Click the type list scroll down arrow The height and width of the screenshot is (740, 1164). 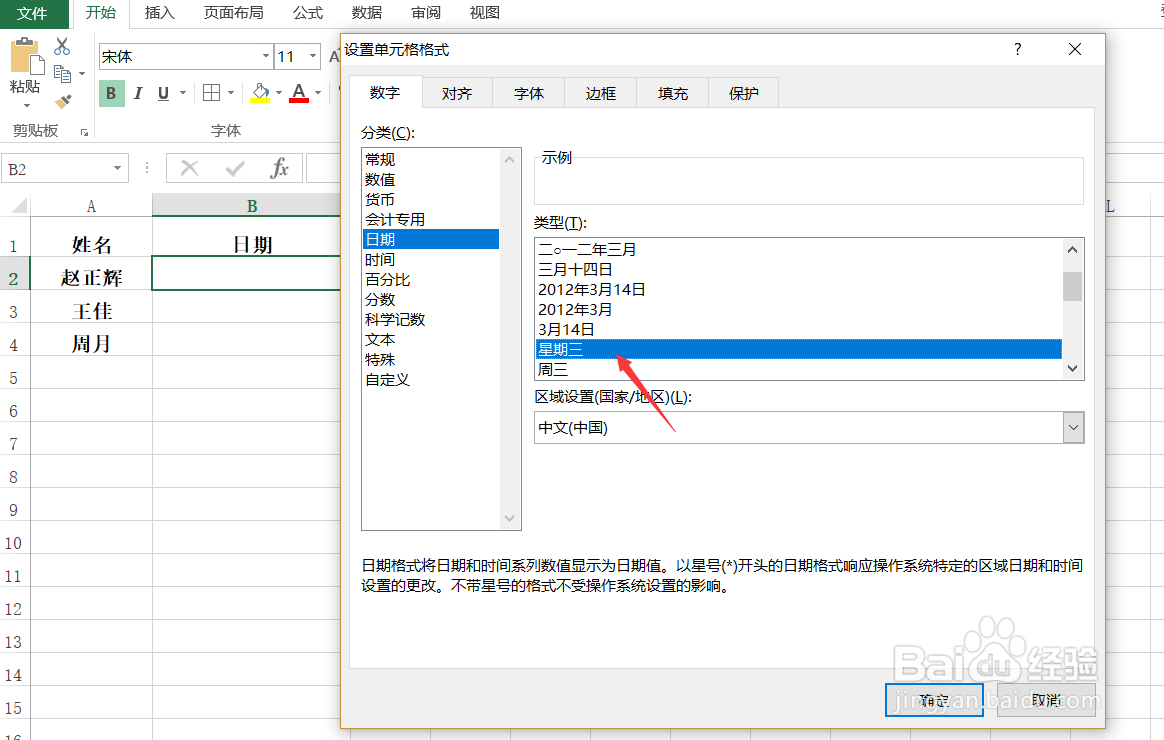(x=1072, y=368)
